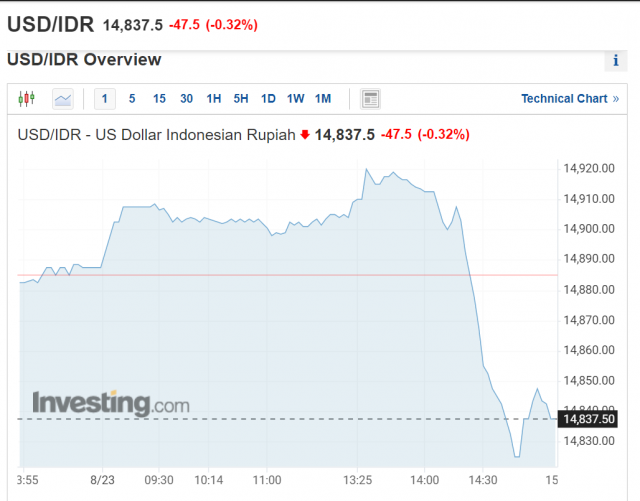The height and width of the screenshot is (501, 640).
Task: Switch to candlestick chart type
Action: [x=26, y=99]
